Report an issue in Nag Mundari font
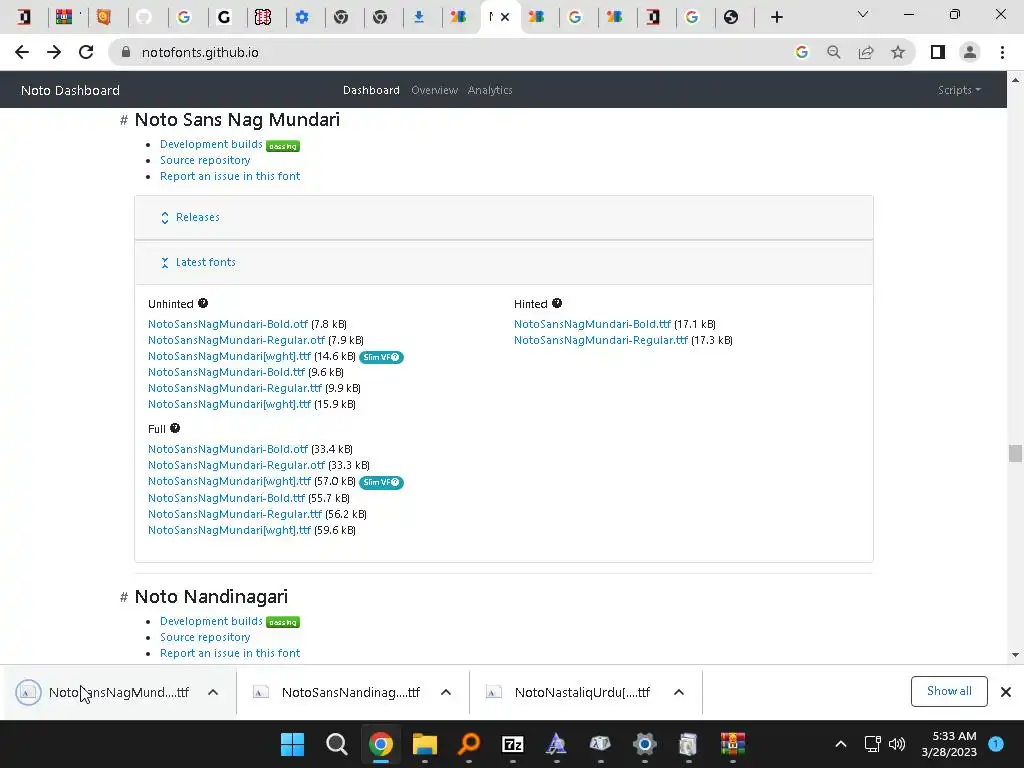 [x=230, y=176]
